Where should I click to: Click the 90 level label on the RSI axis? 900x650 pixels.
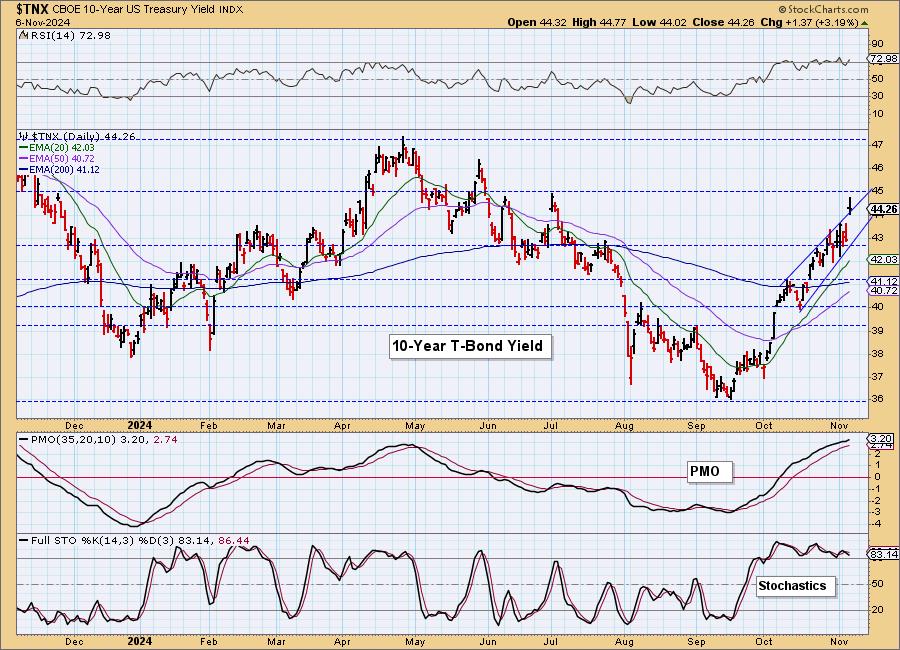tap(878, 44)
